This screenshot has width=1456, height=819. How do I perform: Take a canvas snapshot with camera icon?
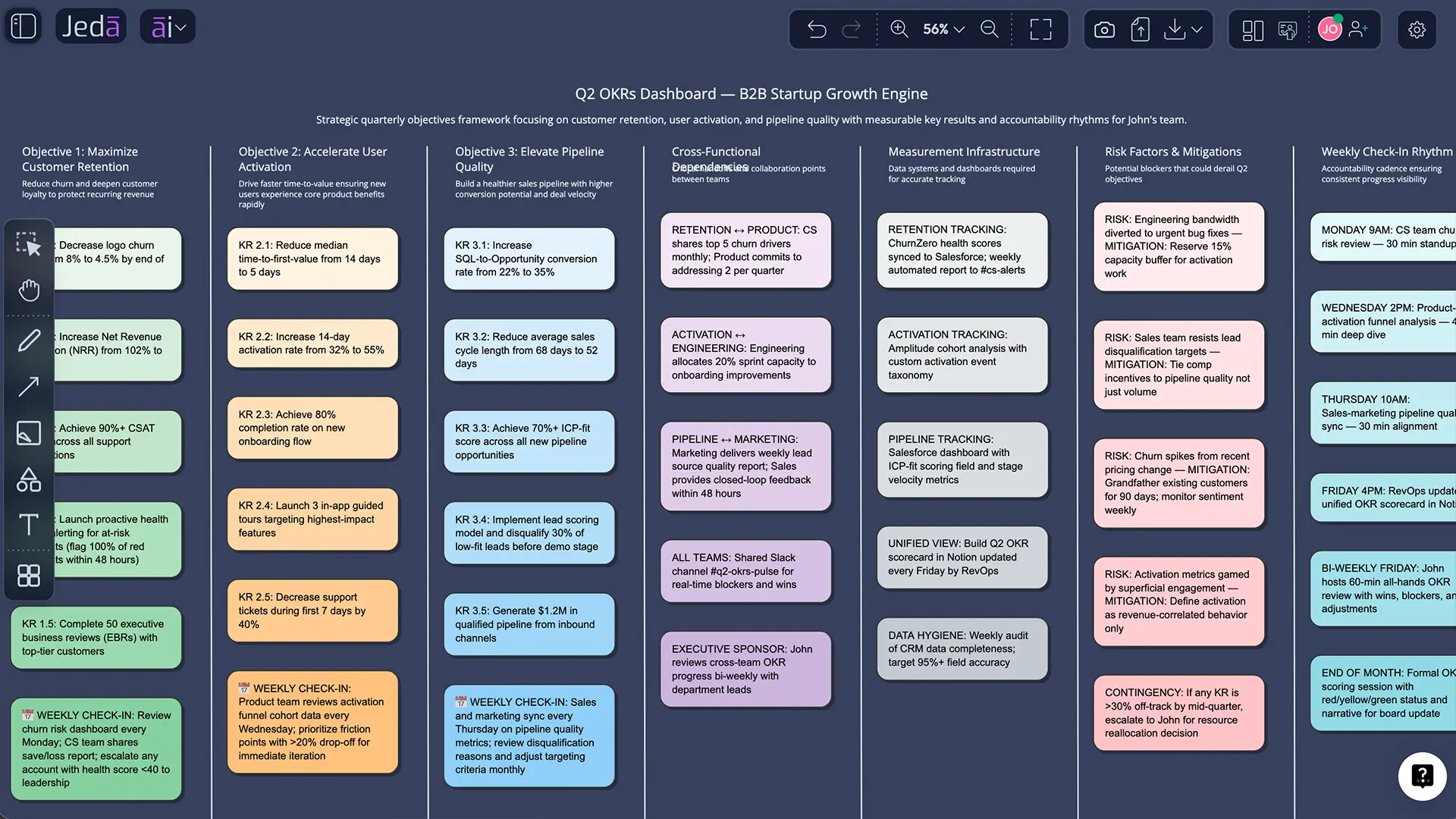[1105, 30]
